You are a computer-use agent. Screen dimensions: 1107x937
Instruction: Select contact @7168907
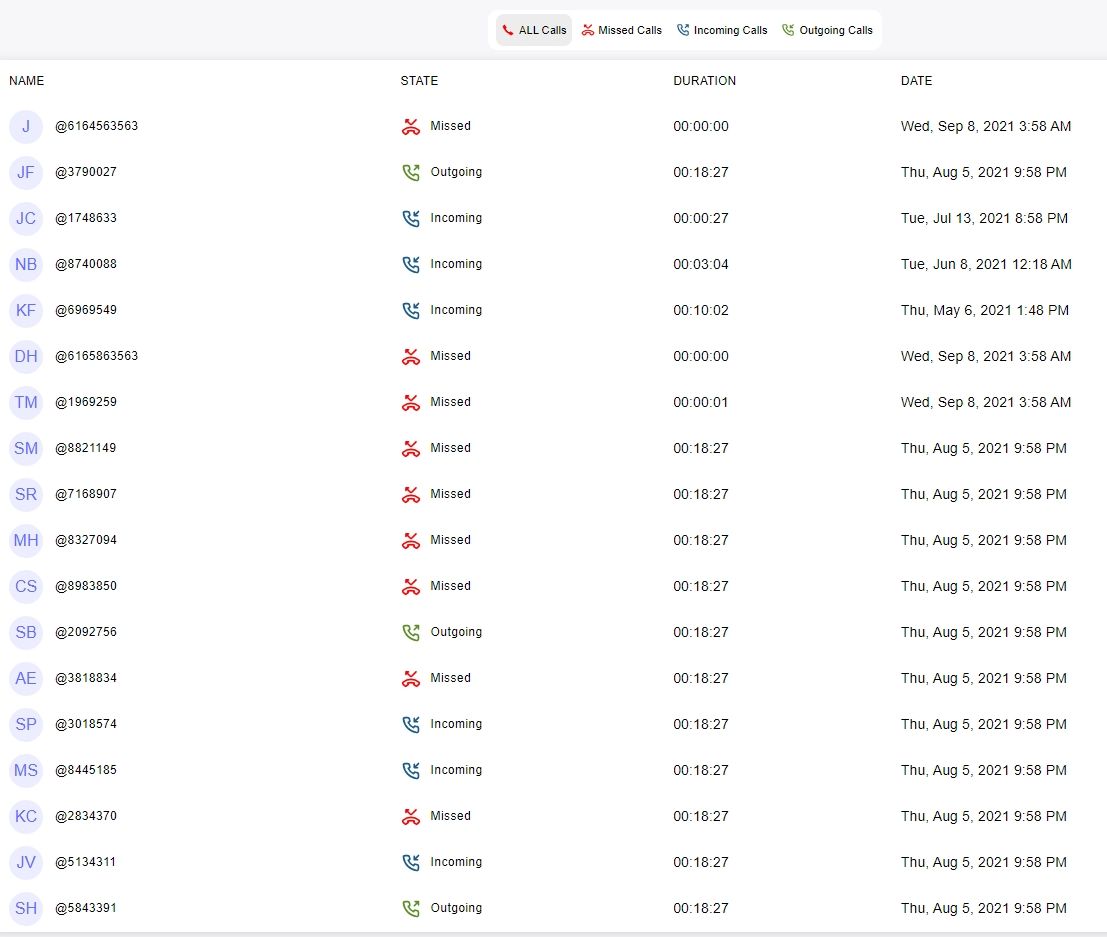pos(86,494)
